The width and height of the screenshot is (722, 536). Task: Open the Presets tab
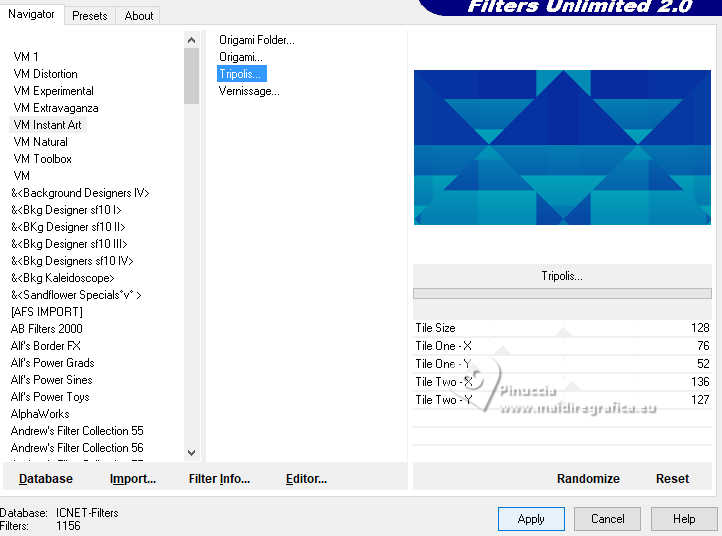point(90,16)
